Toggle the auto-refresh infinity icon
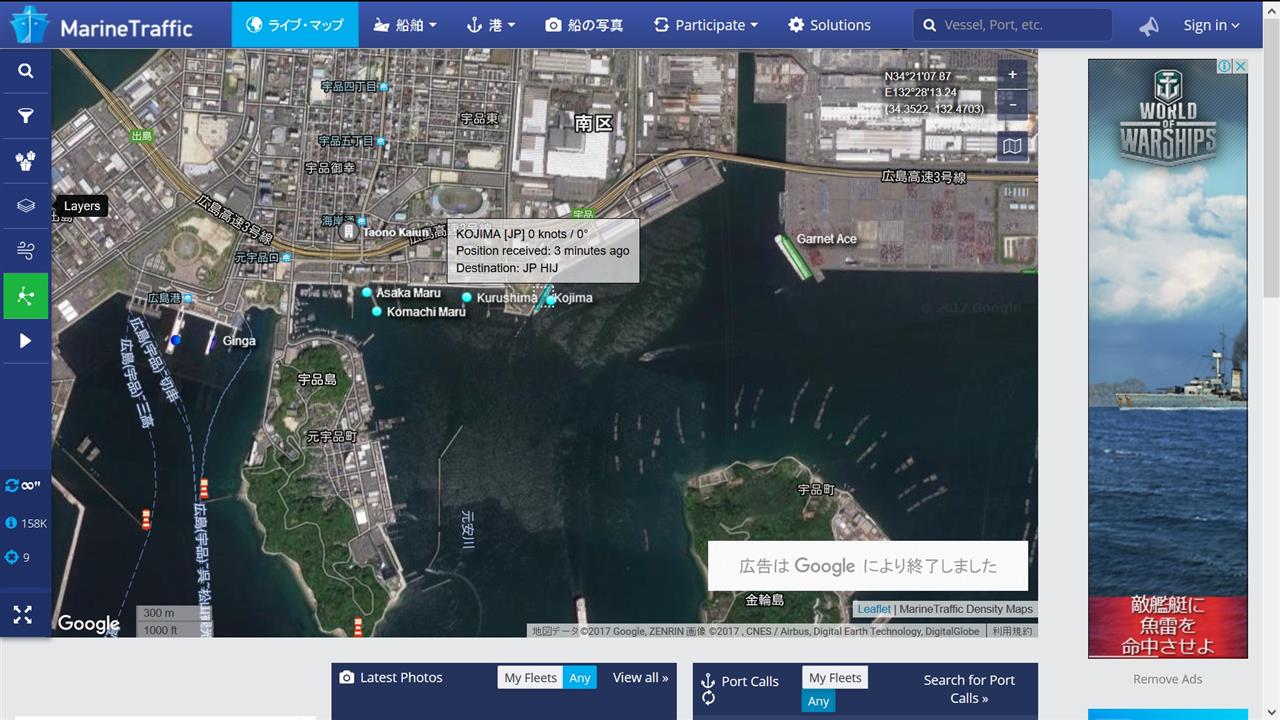1280x720 pixels. [23, 485]
